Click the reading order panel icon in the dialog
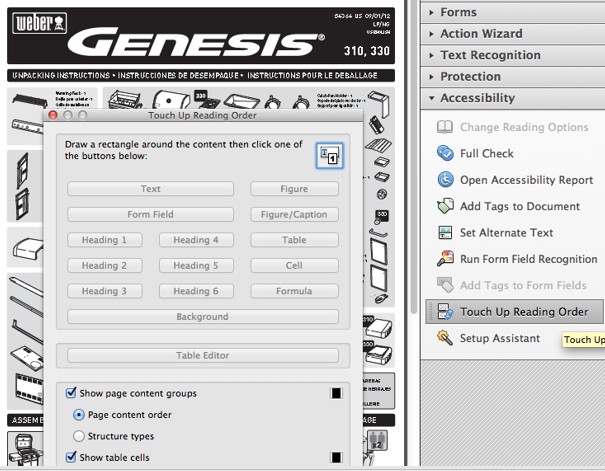This screenshot has width=605, height=471. 329,154
